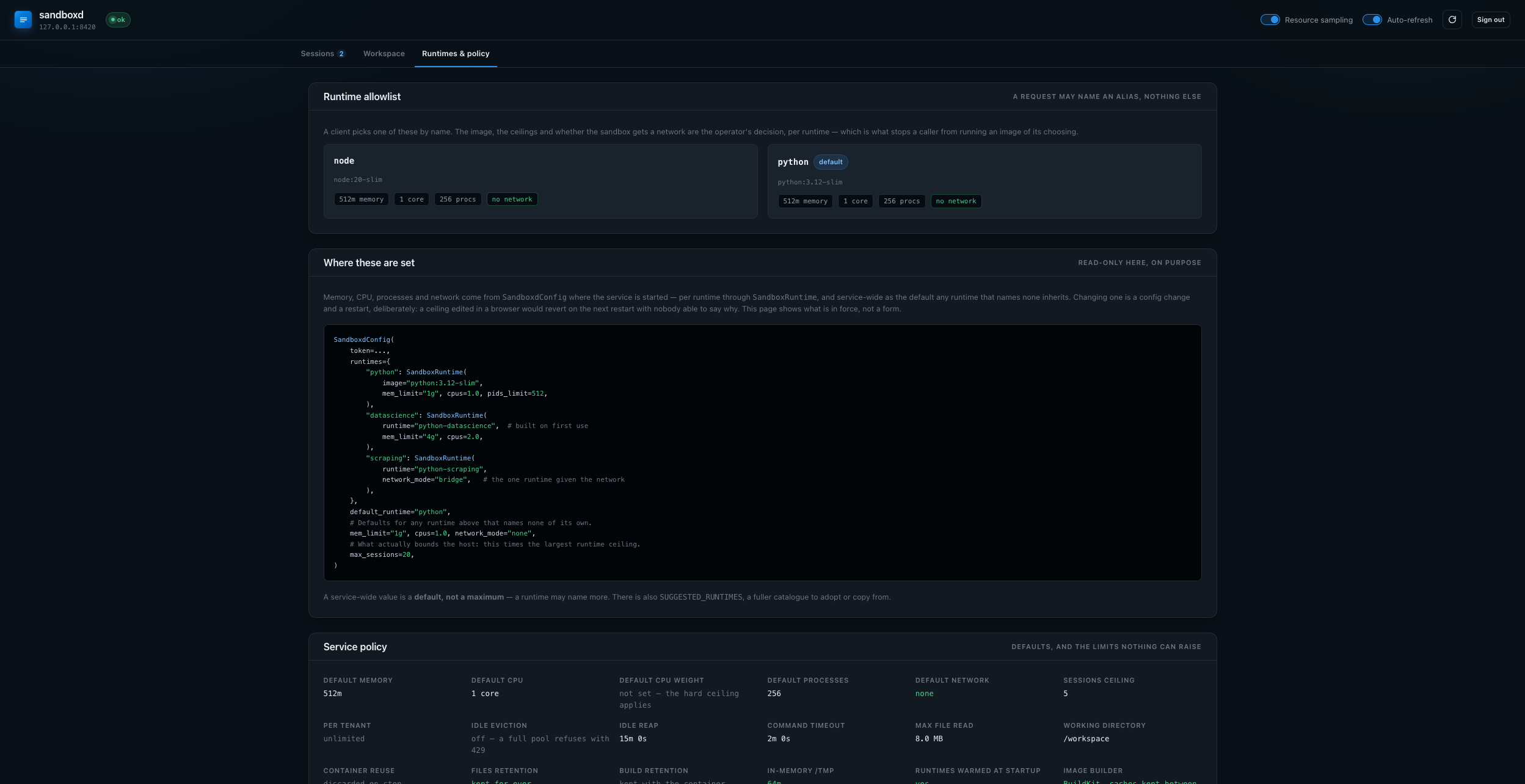Click the max_sessions=20 code line

click(382, 554)
